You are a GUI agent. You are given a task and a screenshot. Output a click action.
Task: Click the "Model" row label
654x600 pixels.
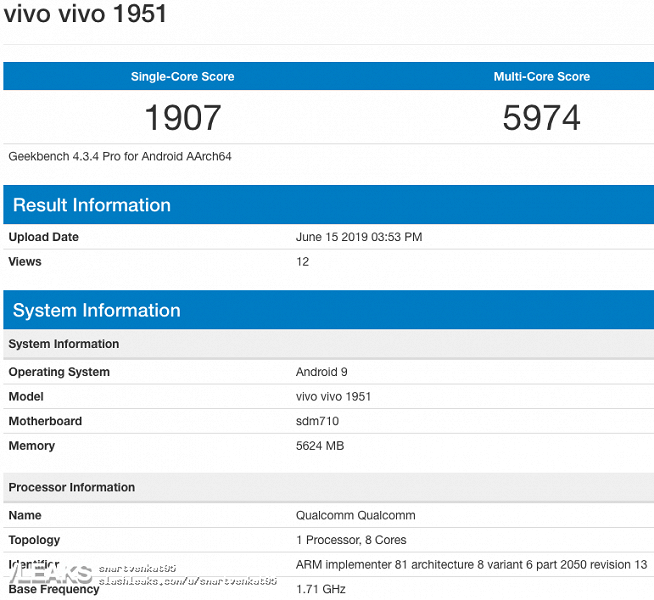26,397
